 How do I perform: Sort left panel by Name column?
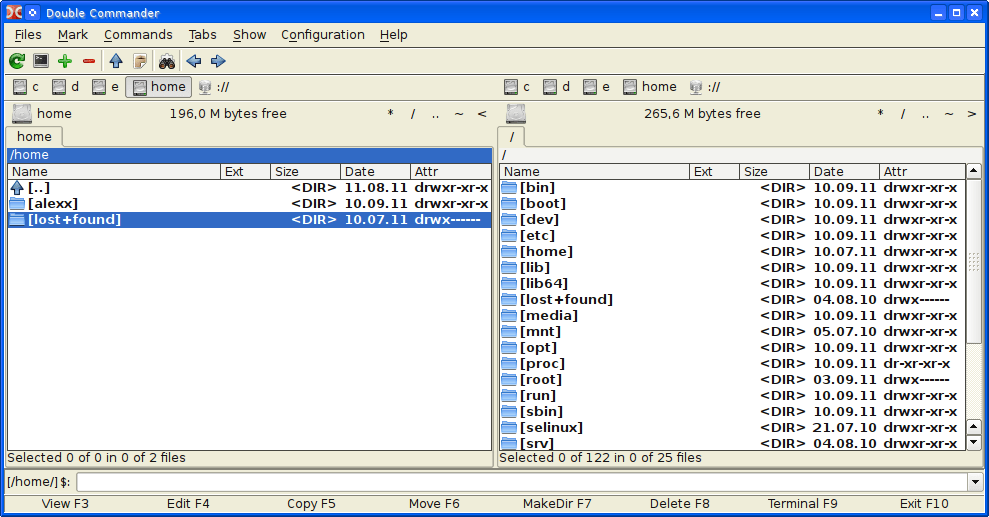(114, 171)
